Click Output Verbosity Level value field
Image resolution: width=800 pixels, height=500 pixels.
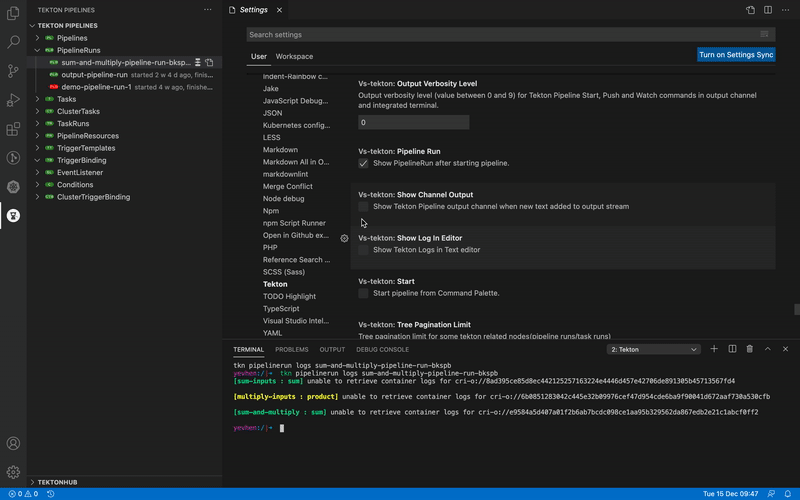coord(414,122)
